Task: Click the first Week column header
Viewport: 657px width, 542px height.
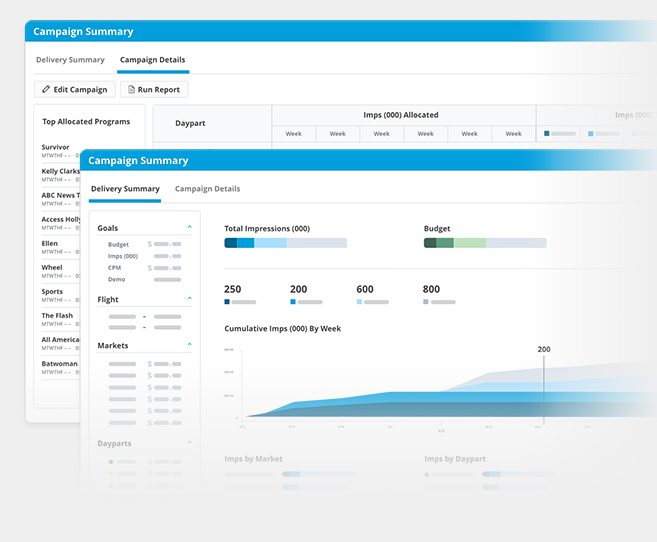Action: click(x=294, y=134)
